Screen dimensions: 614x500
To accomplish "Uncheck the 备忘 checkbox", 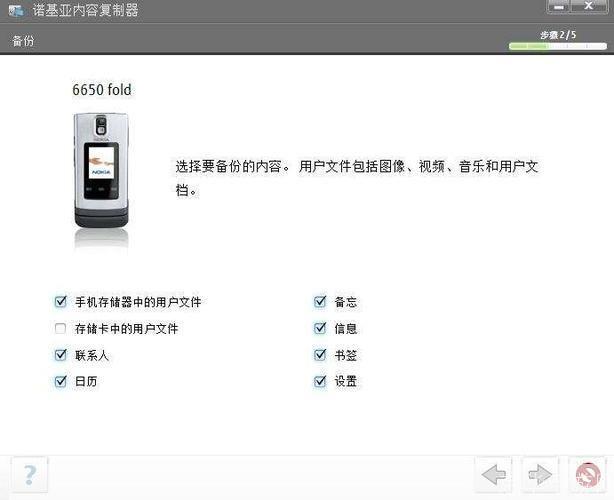I will [320, 302].
